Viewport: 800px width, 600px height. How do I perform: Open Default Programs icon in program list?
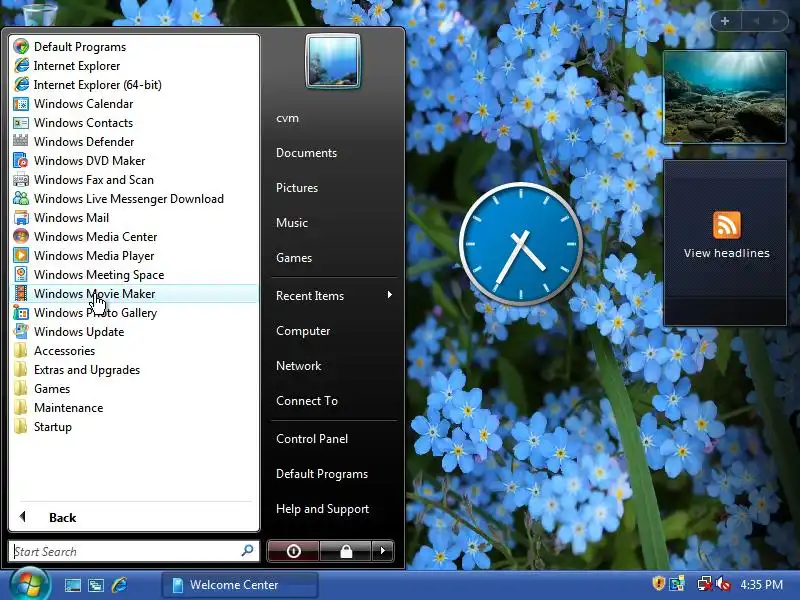(x=21, y=46)
